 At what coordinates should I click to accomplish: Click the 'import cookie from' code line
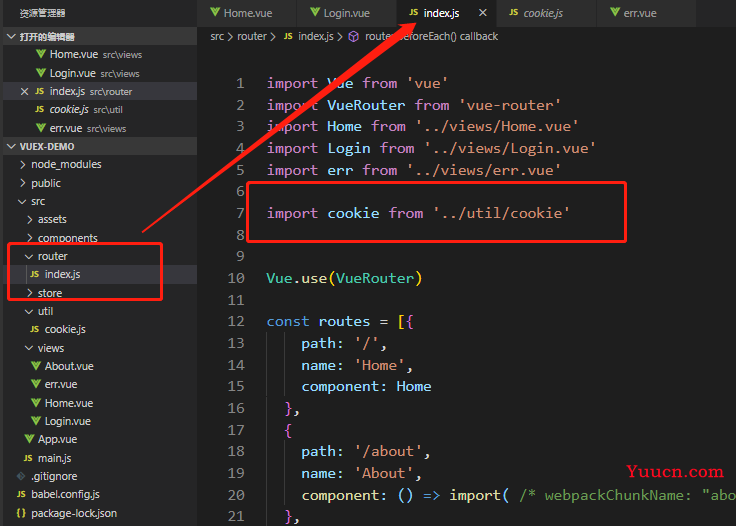pos(418,213)
